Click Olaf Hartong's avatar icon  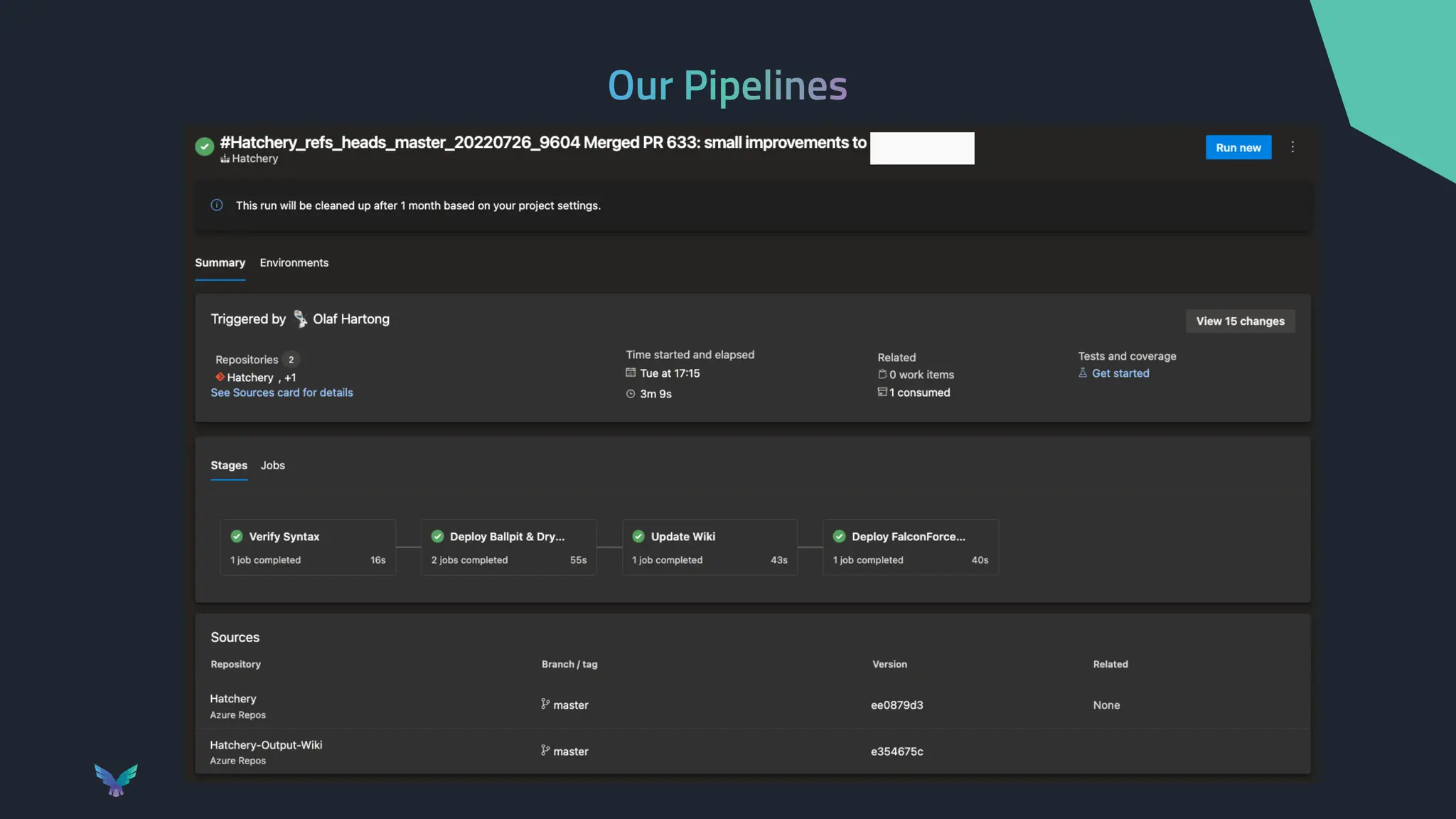point(300,319)
